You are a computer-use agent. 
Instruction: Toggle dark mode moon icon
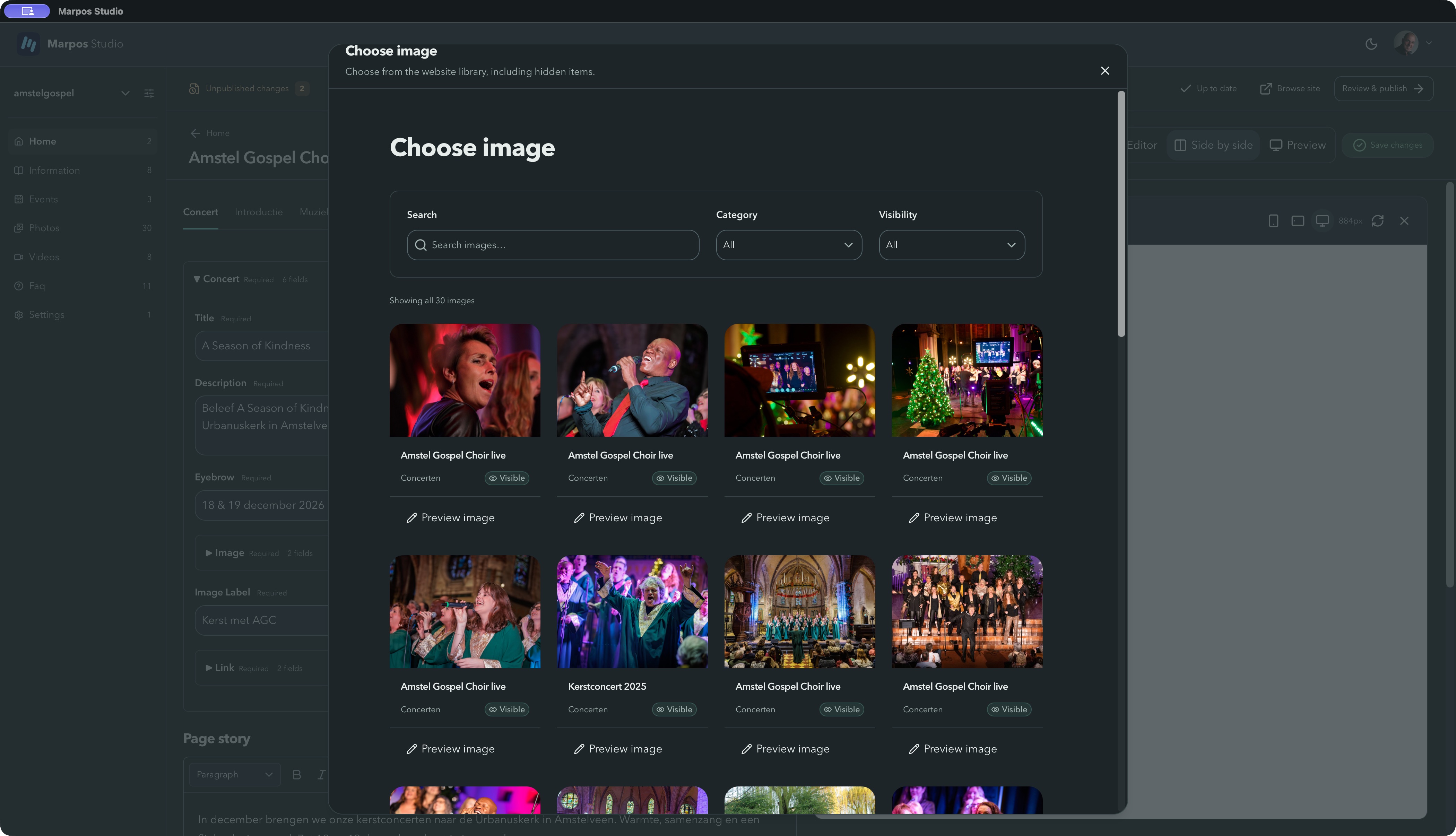pyautogui.click(x=1371, y=44)
